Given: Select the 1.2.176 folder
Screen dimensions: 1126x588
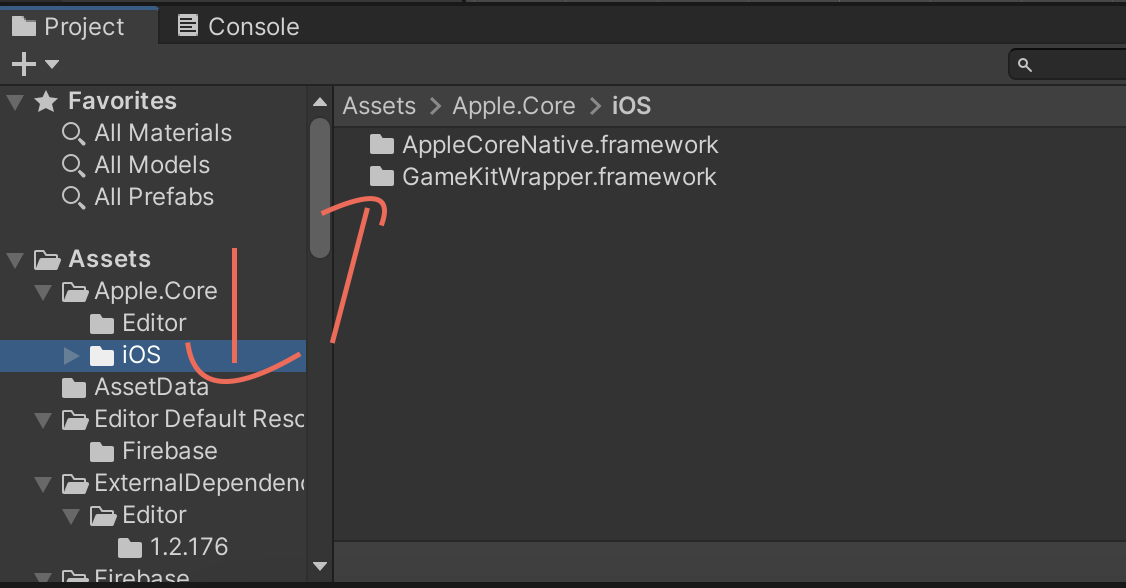Looking at the screenshot, I should (172, 547).
